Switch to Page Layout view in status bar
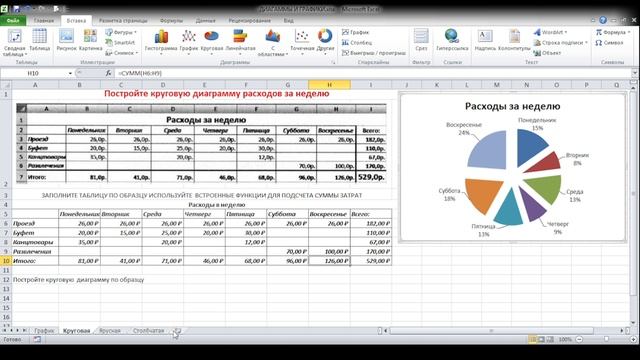640x360 pixels. point(541,339)
